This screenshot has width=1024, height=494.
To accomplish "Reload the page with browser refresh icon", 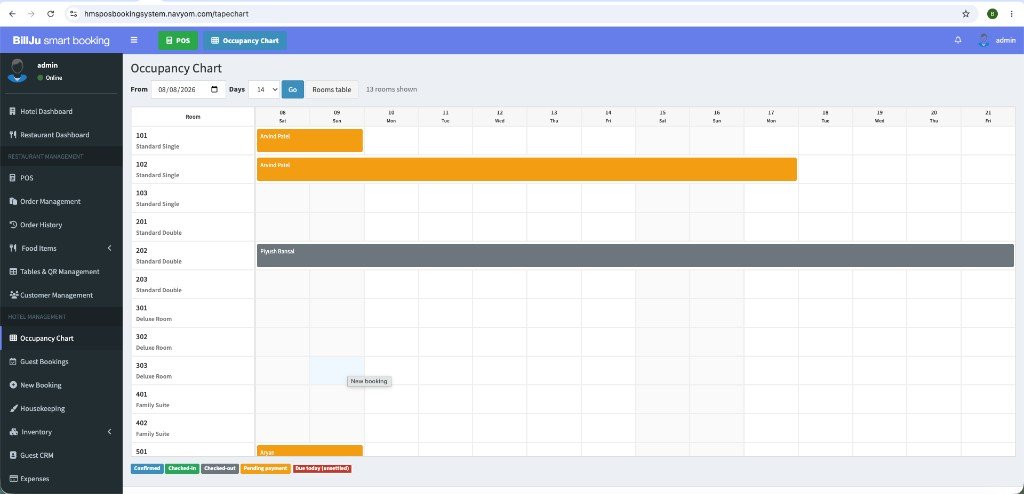I will coord(51,14).
